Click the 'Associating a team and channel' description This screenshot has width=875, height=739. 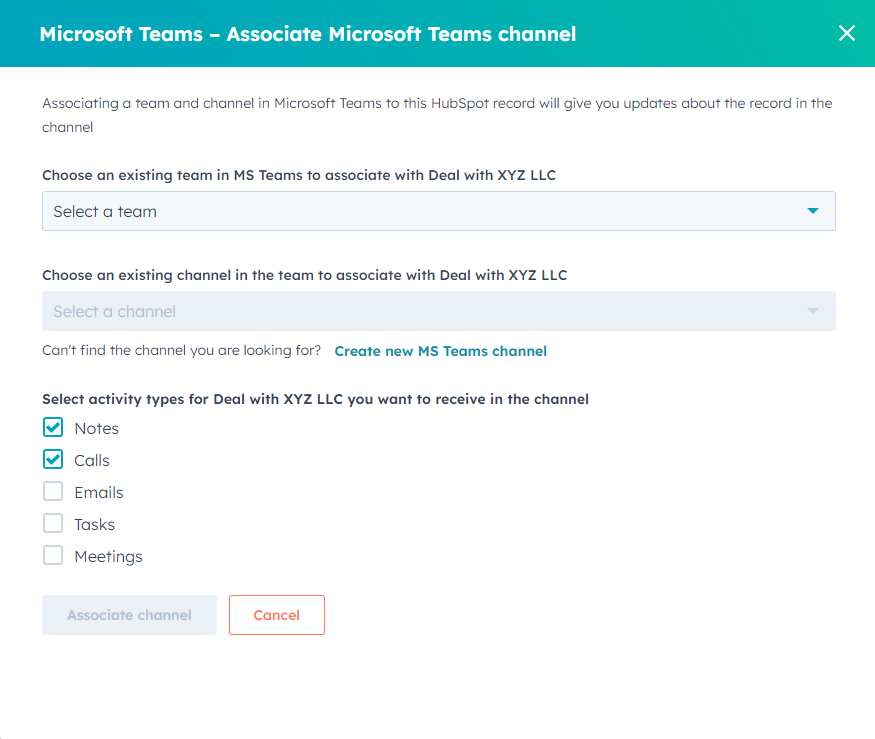coord(437,115)
